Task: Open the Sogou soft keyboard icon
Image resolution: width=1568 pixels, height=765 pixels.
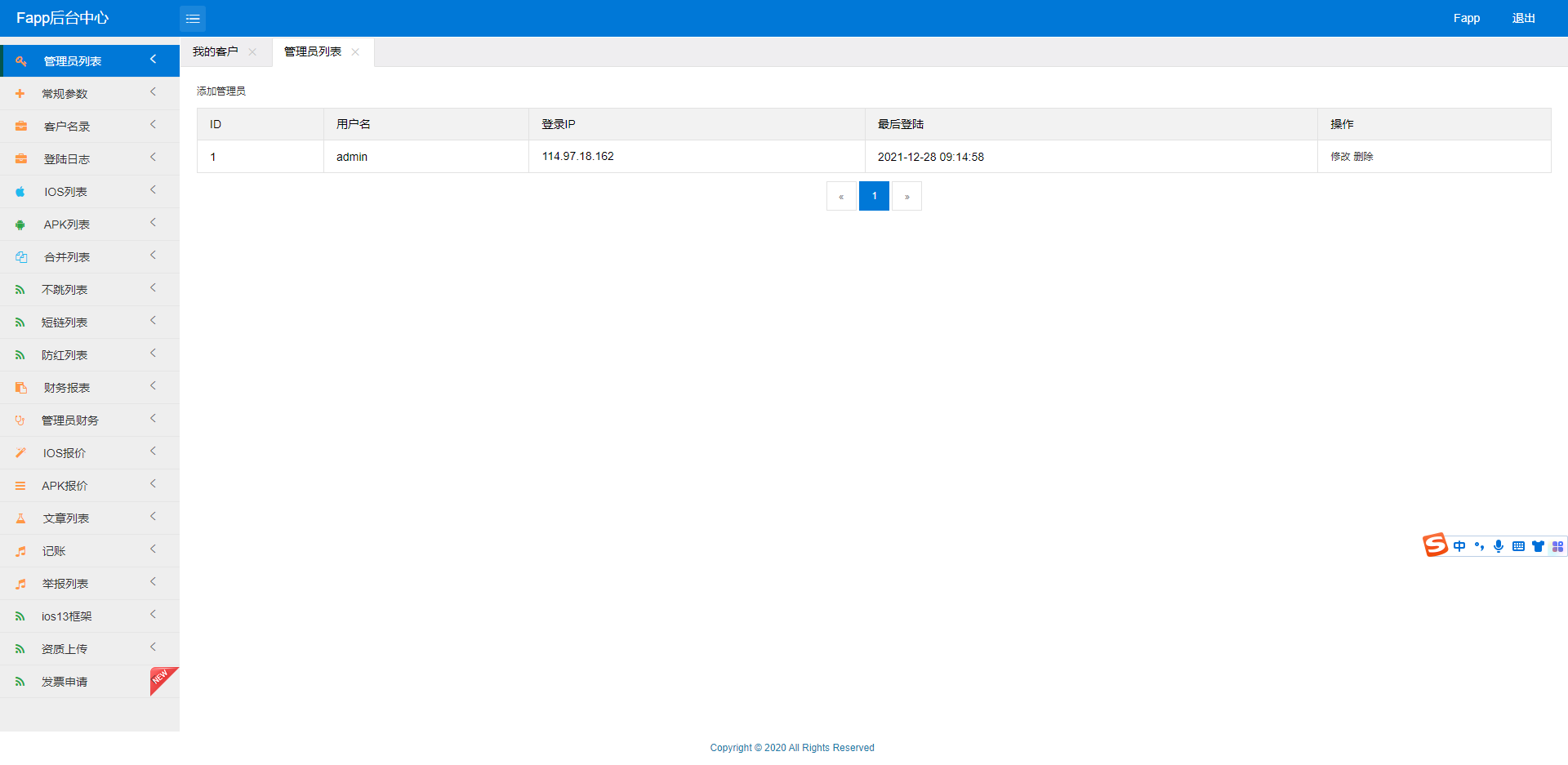Action: coord(1518,546)
